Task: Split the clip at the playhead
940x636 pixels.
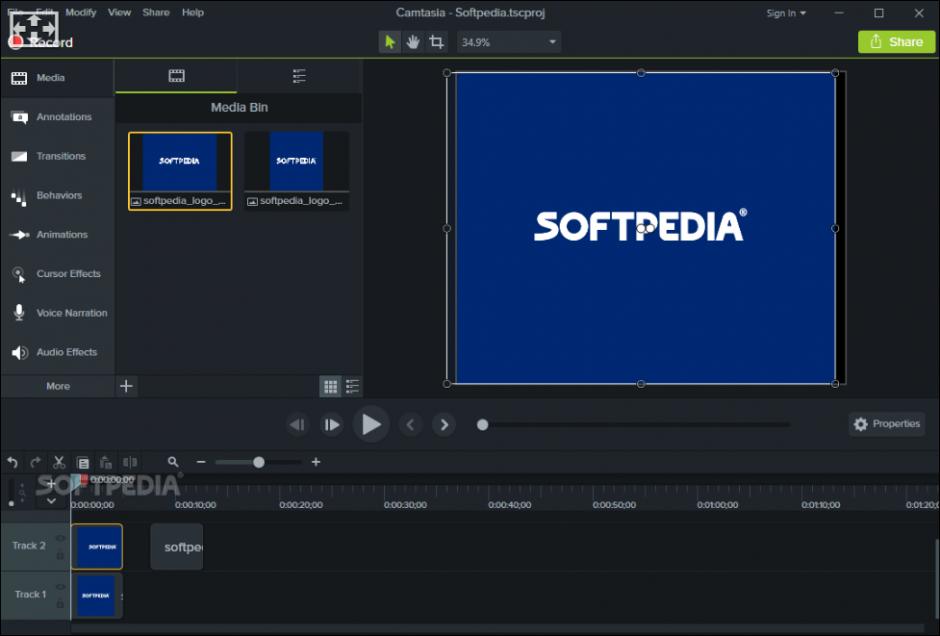Action: point(129,462)
